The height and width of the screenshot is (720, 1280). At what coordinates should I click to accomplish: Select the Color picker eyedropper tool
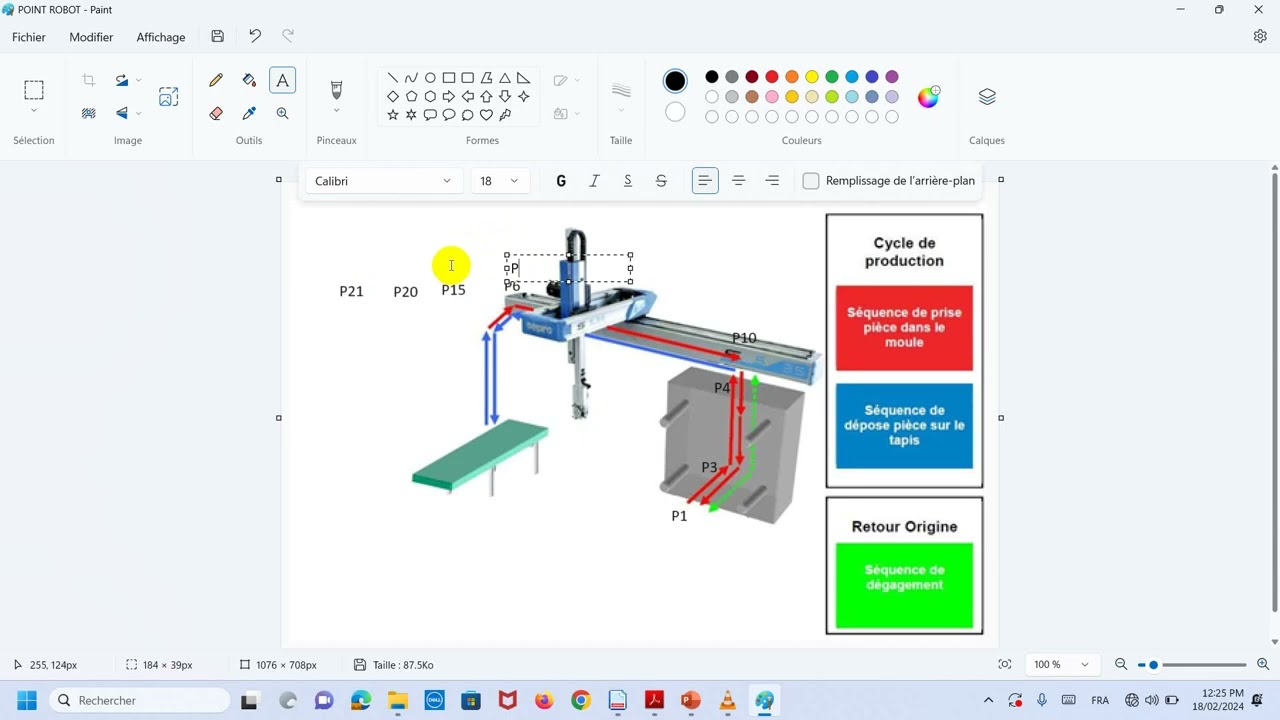tap(249, 113)
